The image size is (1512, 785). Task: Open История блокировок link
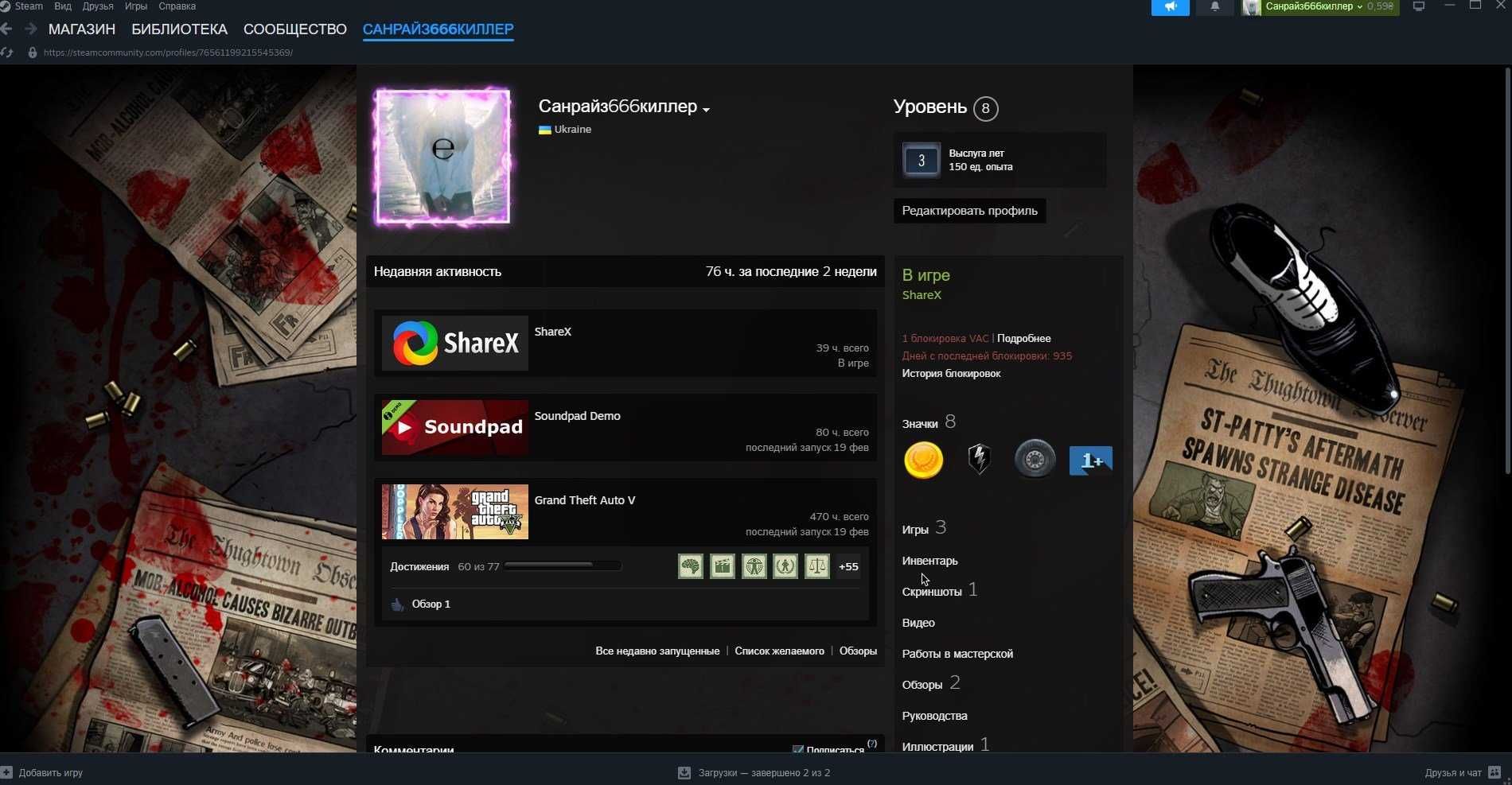[951, 374]
